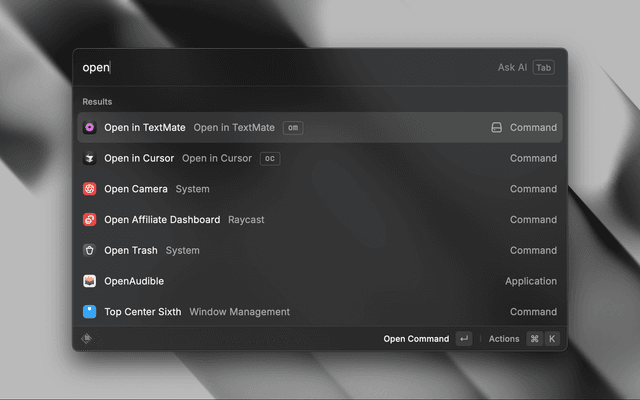Image resolution: width=640 pixels, height=400 pixels.
Task: Click the icon beside Command in TextMate row
Action: [496, 128]
